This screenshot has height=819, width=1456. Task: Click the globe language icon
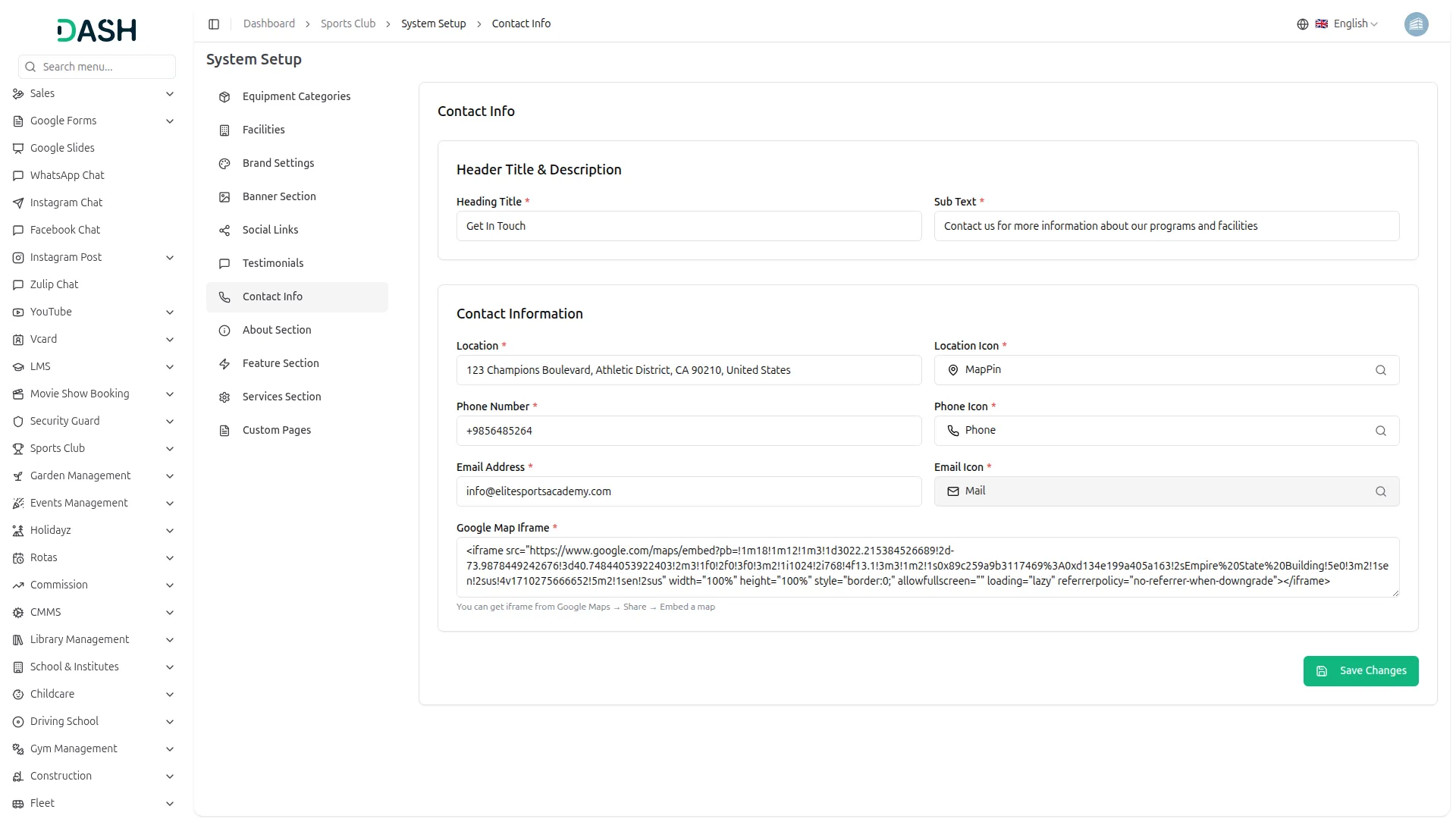point(1302,24)
